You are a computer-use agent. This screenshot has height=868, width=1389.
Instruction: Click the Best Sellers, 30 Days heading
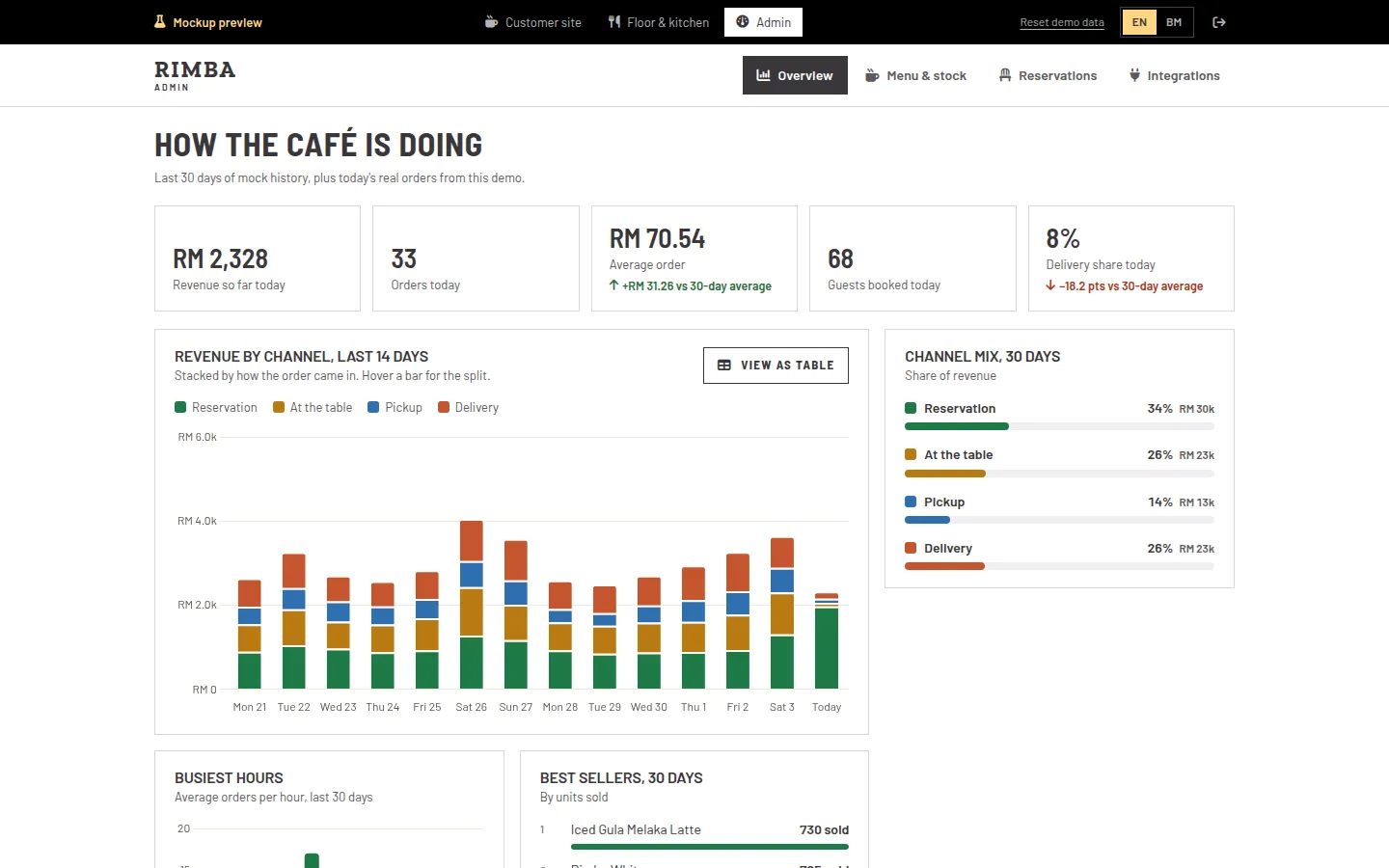tap(621, 778)
